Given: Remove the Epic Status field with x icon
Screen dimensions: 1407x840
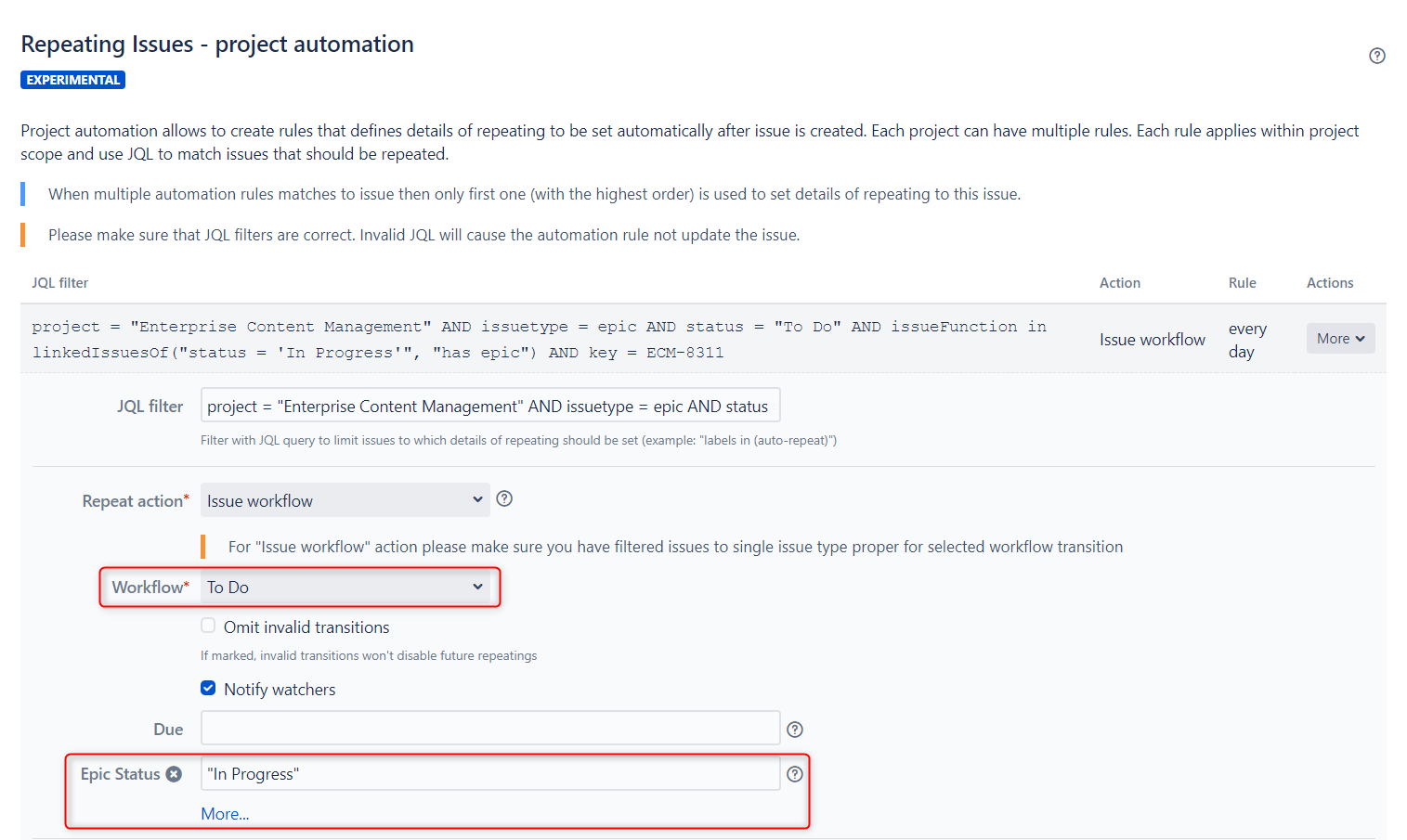Looking at the screenshot, I should (x=174, y=774).
